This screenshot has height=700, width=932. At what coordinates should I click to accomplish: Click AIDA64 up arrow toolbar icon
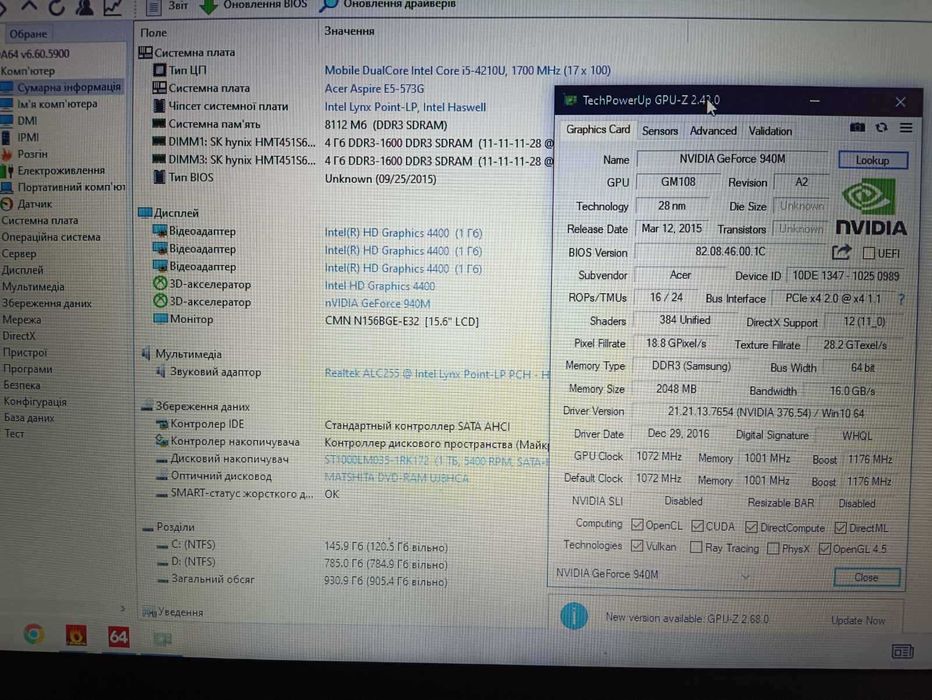[x=29, y=7]
